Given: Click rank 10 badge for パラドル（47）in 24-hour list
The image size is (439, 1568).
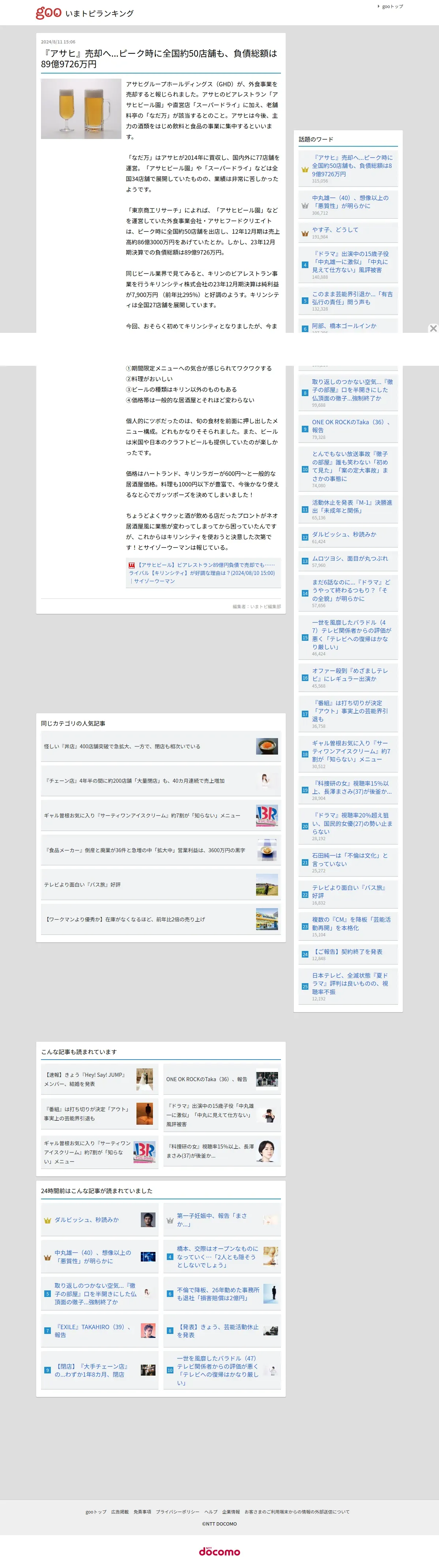Looking at the screenshot, I should click(x=170, y=1370).
